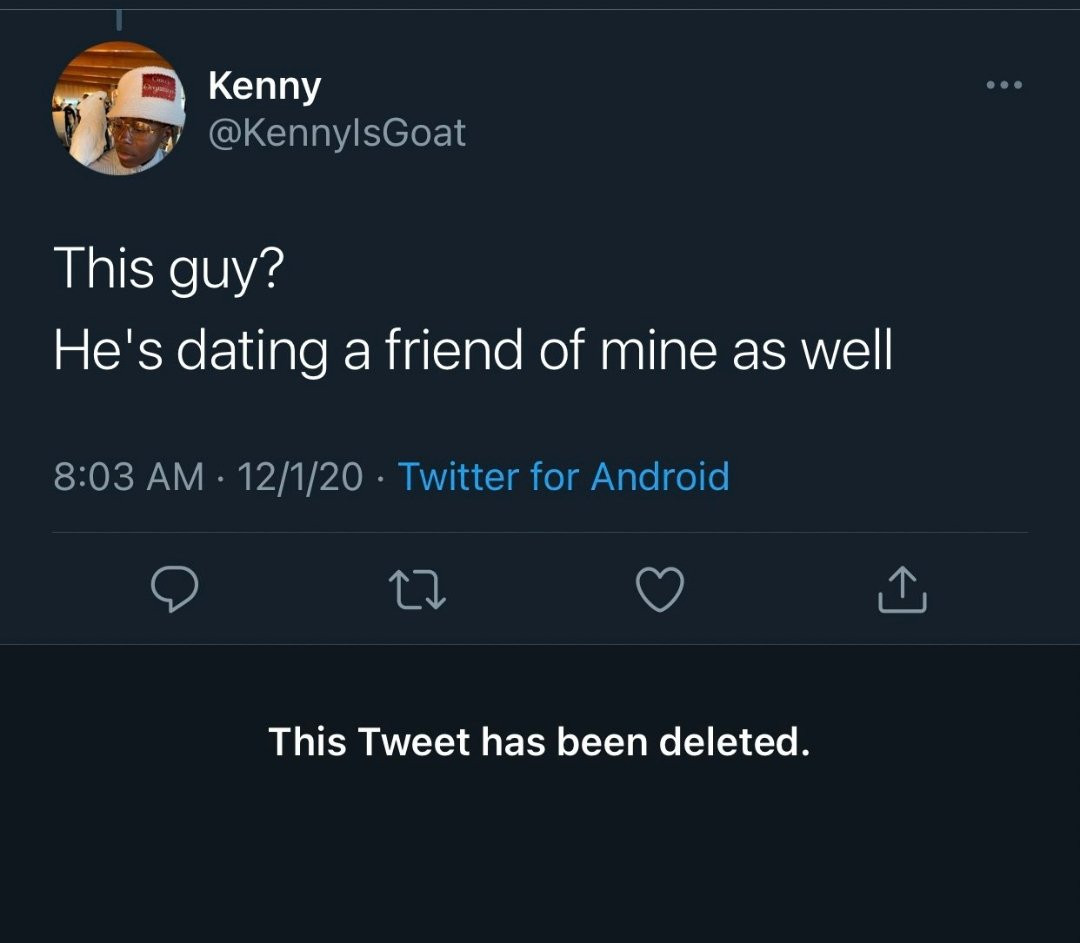Click the word "Android" in the source label

pyautogui.click(x=660, y=476)
